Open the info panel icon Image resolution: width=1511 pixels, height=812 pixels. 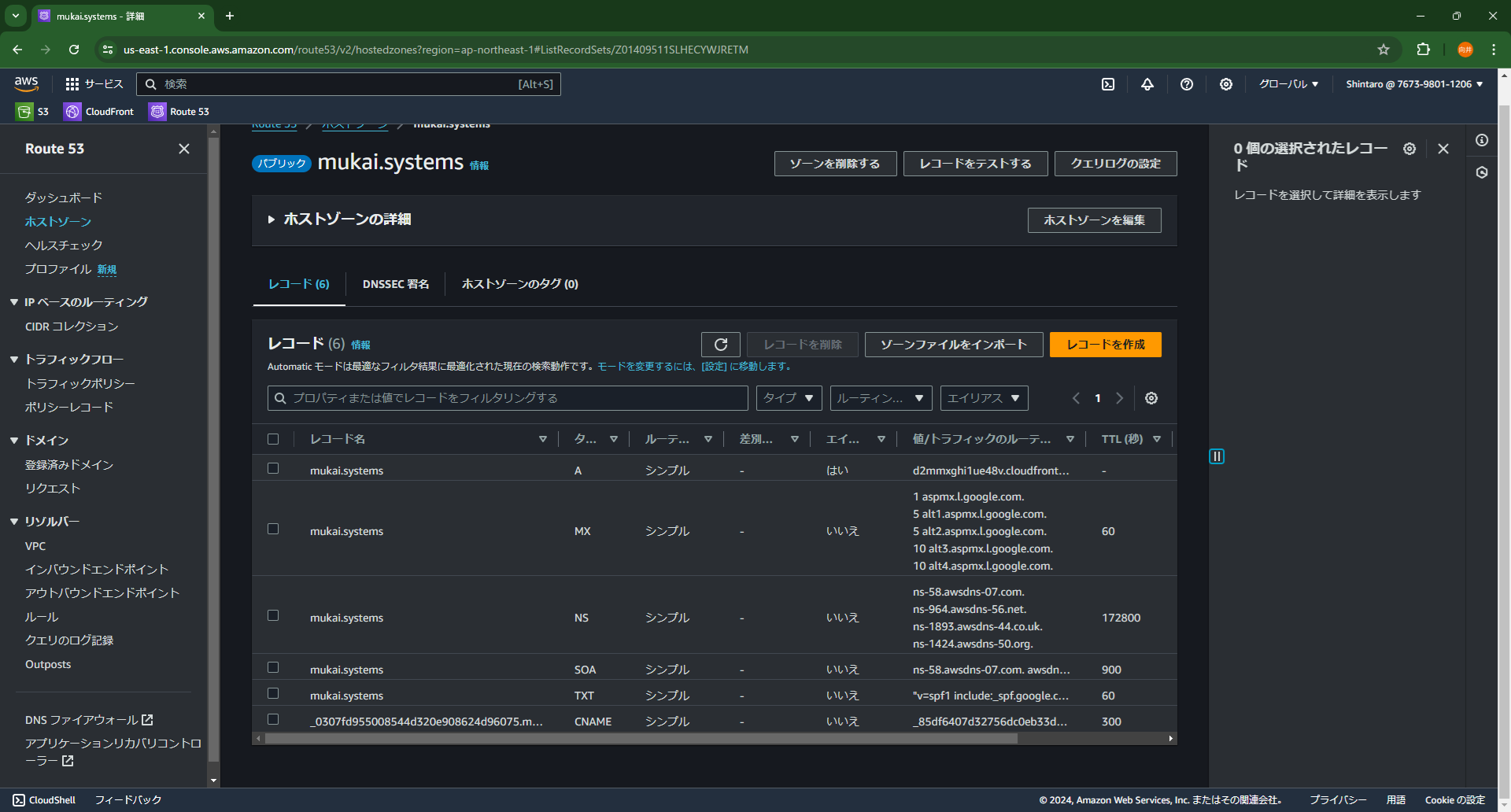(x=1482, y=140)
